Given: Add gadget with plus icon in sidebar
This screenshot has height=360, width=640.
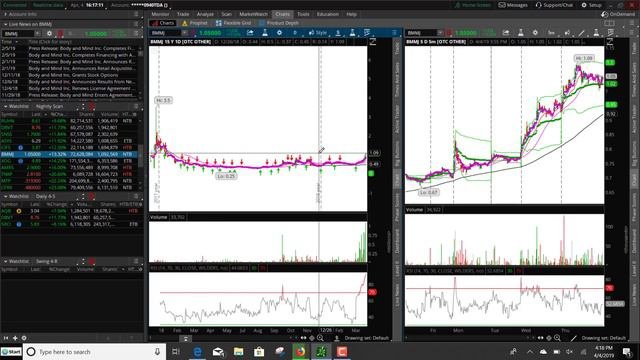Looking at the screenshot, I should point(15,338).
